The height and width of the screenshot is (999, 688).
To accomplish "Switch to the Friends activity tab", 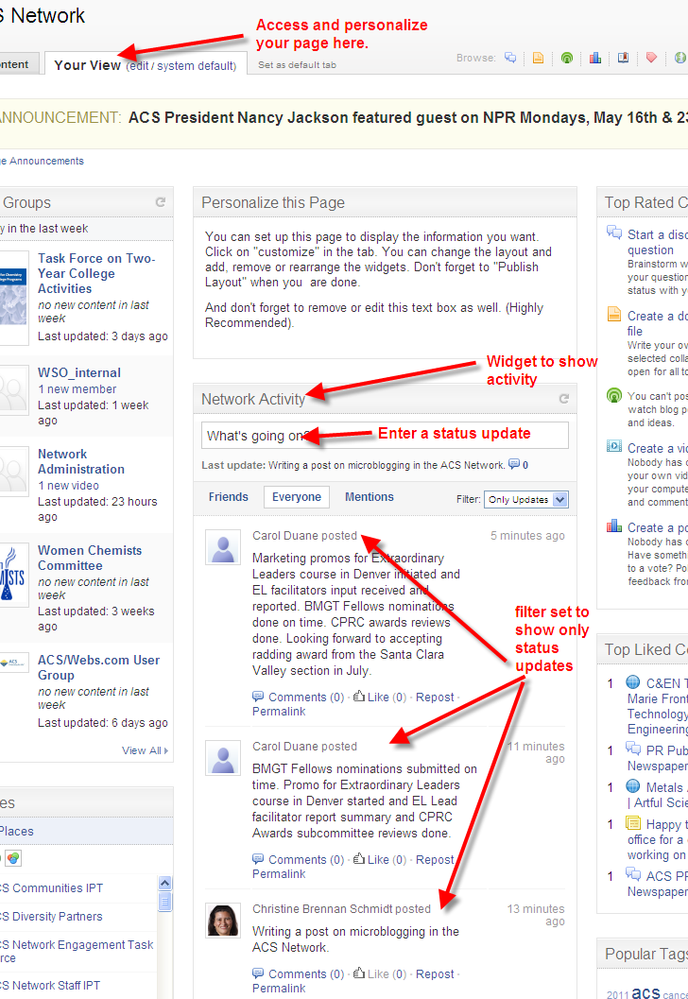I will pyautogui.click(x=228, y=497).
